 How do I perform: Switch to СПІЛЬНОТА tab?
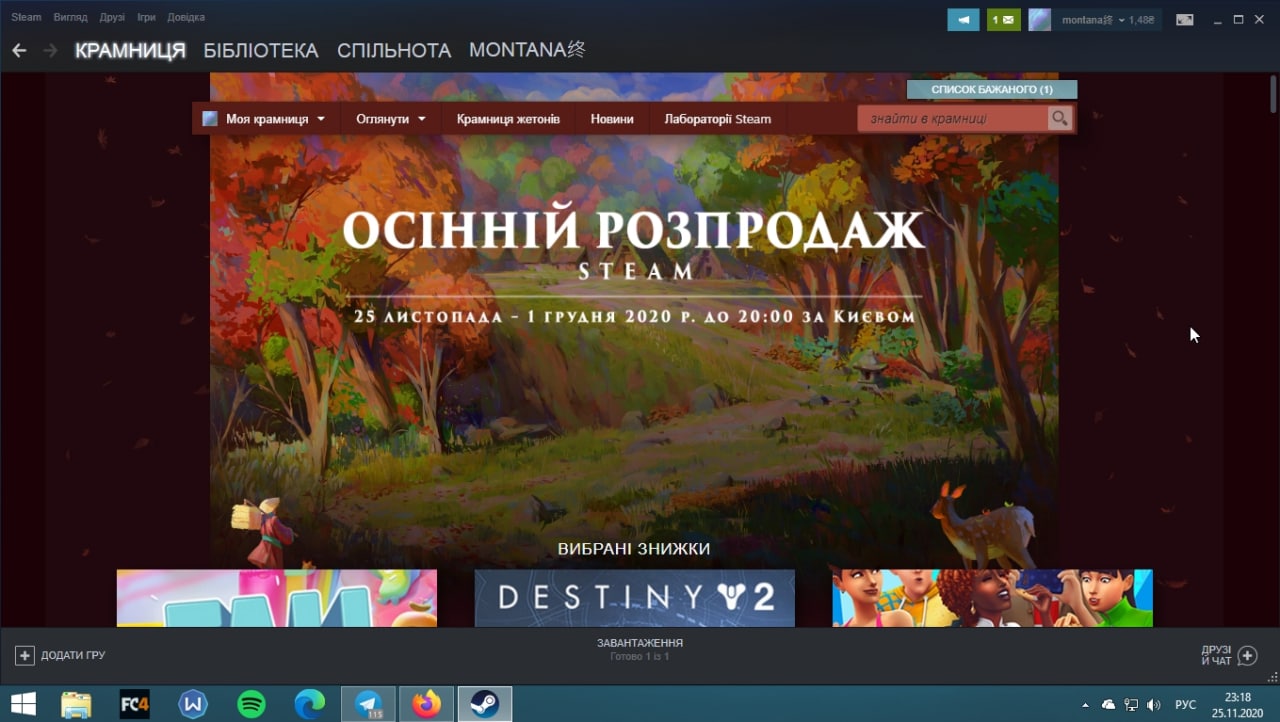click(394, 50)
